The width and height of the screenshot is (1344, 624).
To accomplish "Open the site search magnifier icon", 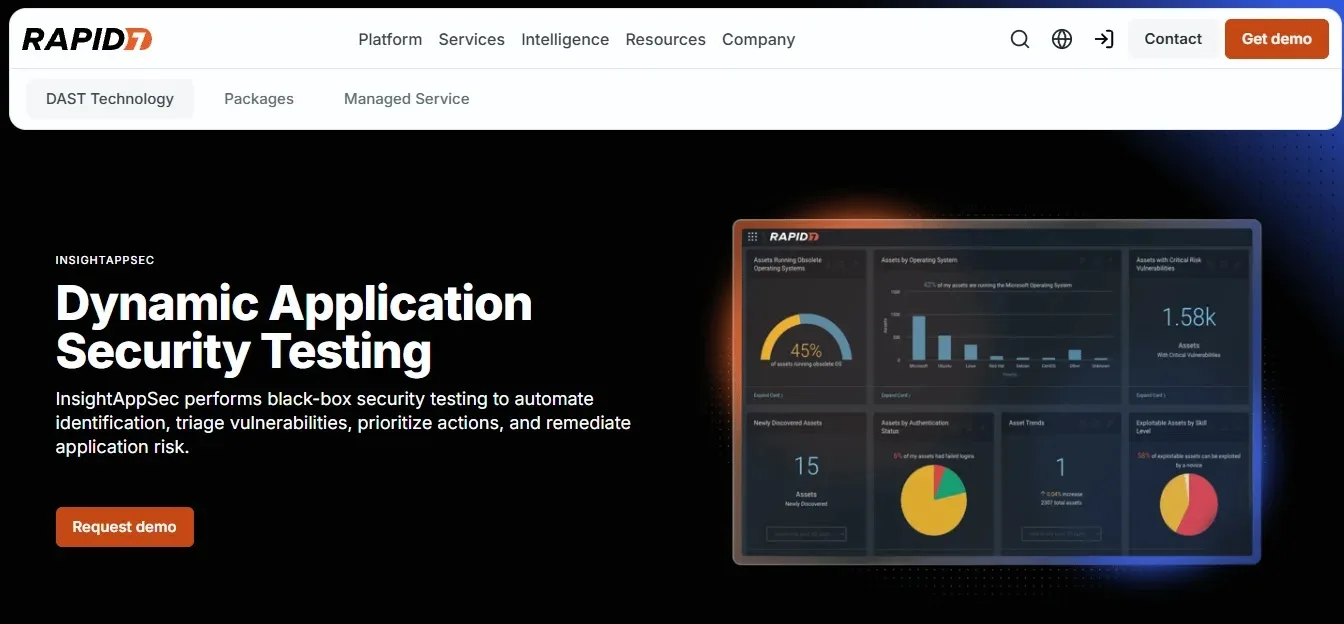I will tap(1019, 39).
